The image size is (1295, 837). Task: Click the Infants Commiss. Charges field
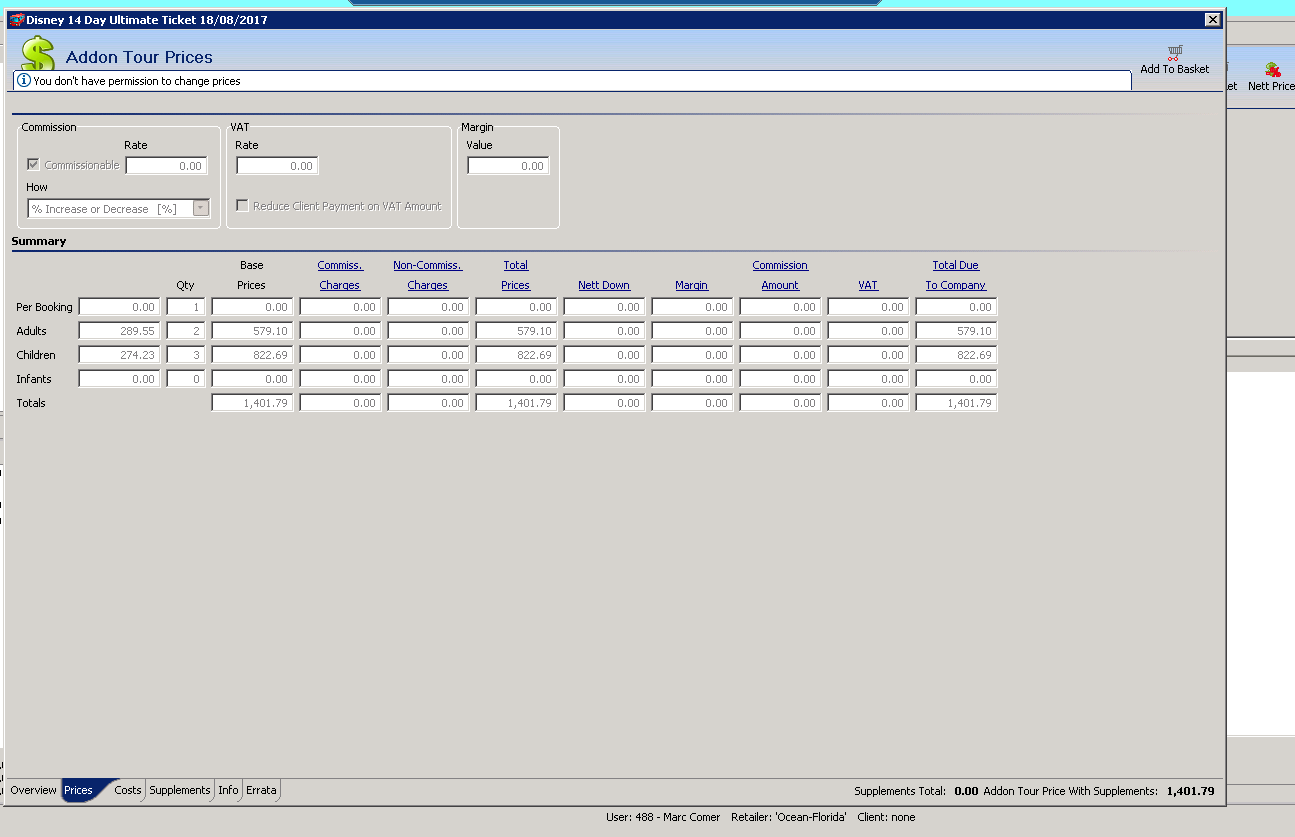340,379
